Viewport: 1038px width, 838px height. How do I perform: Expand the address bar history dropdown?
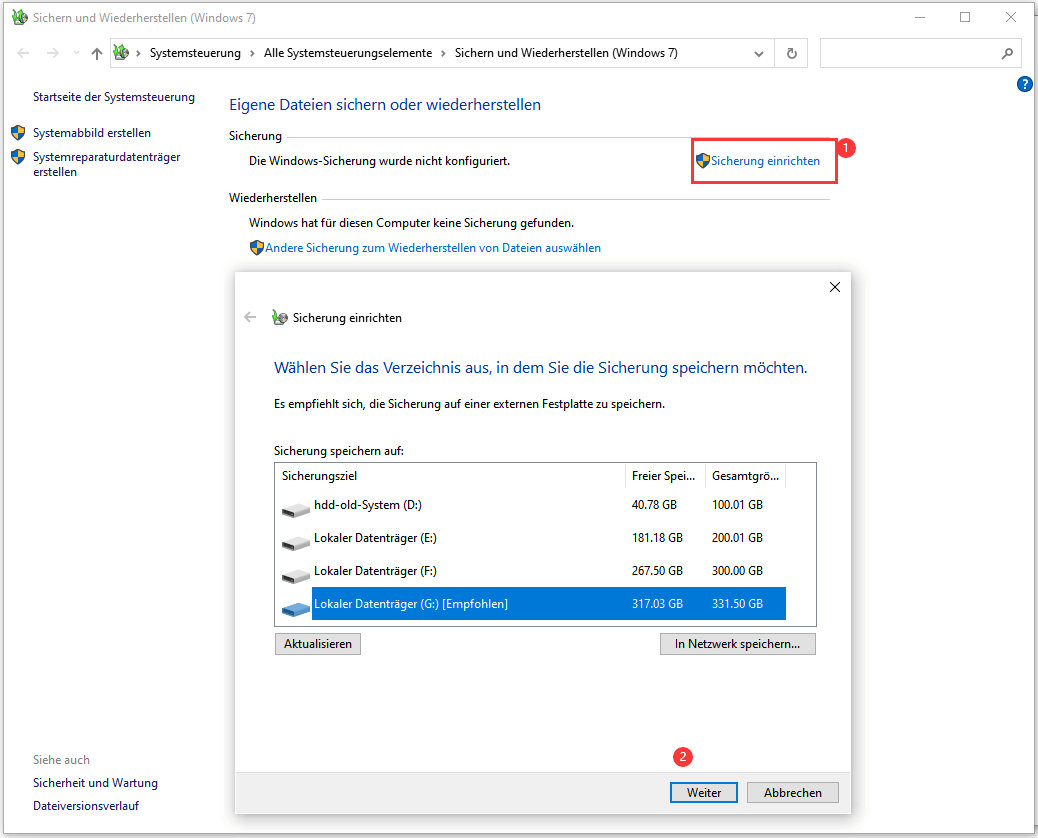[x=759, y=54]
